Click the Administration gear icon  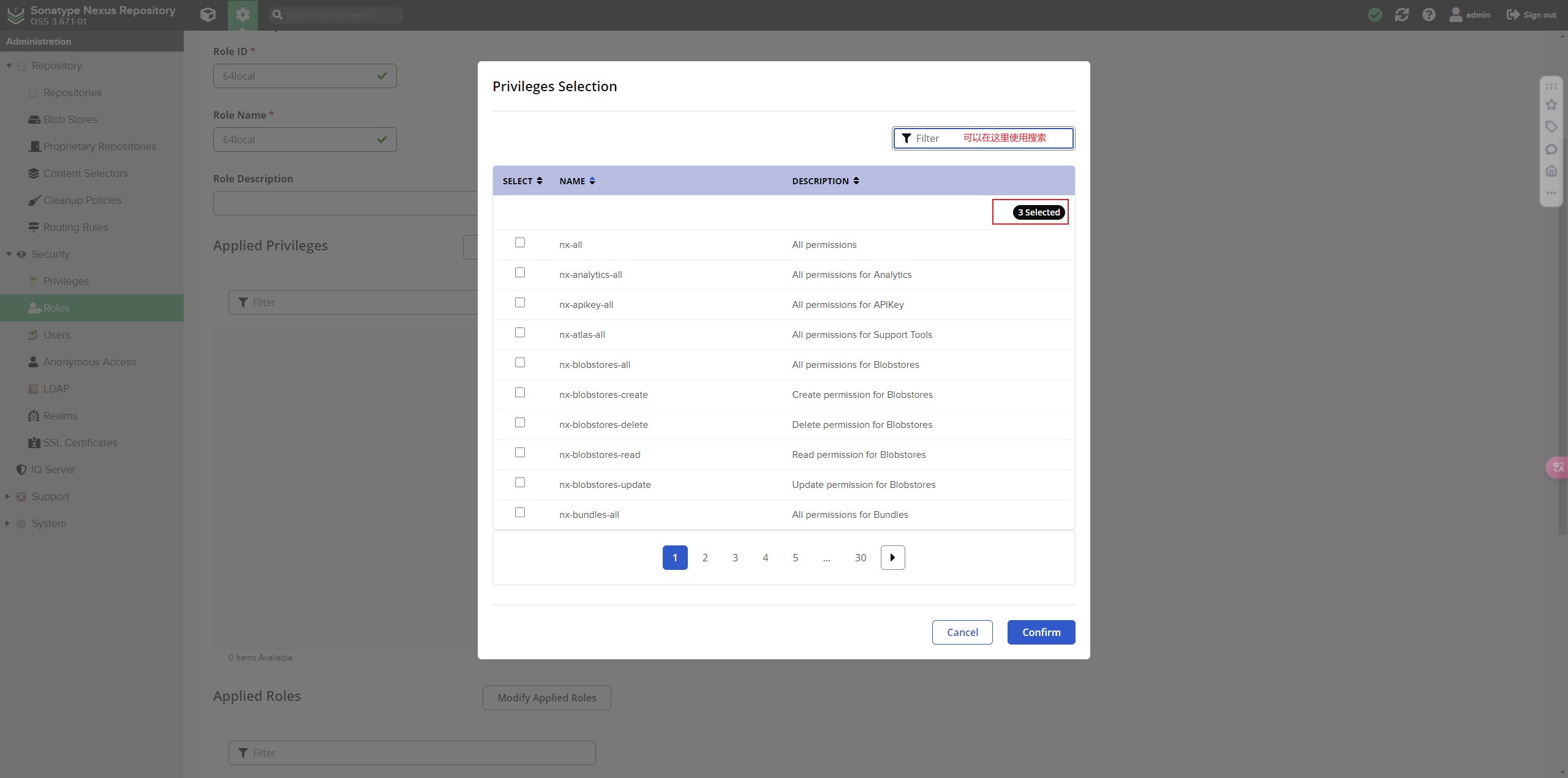click(243, 15)
